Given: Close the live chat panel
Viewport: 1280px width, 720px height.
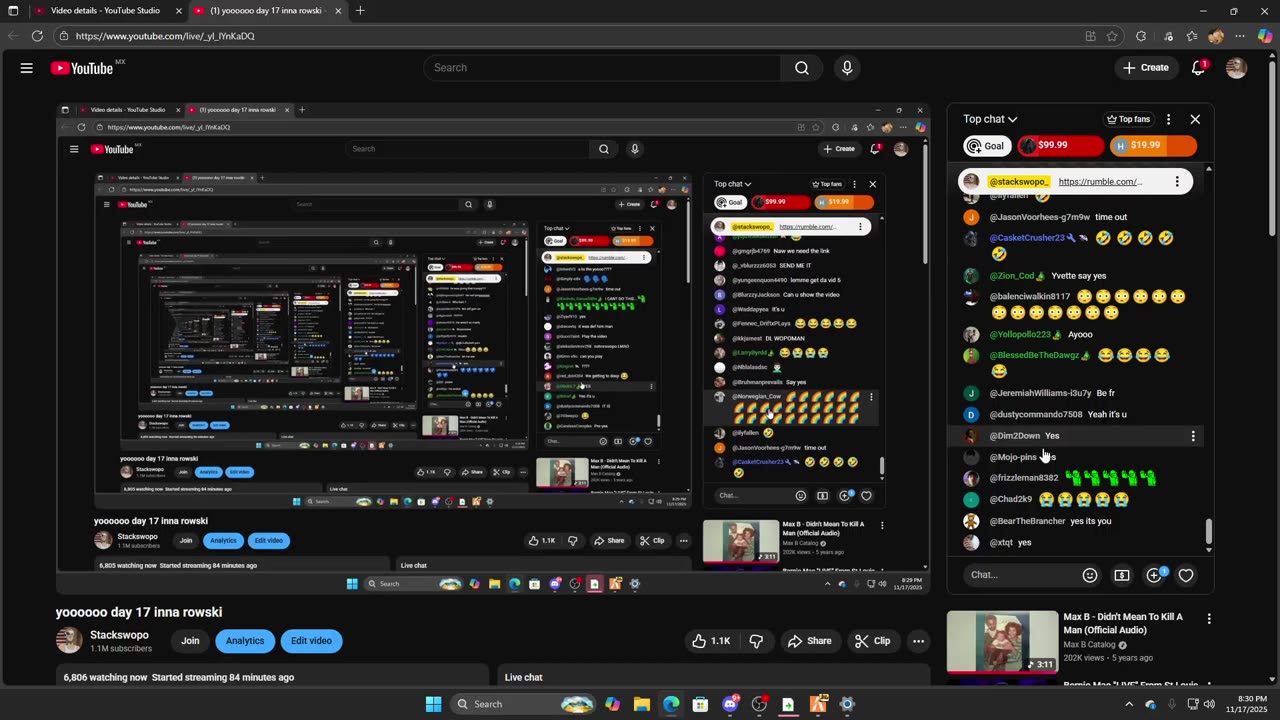Looking at the screenshot, I should pos(1195,119).
